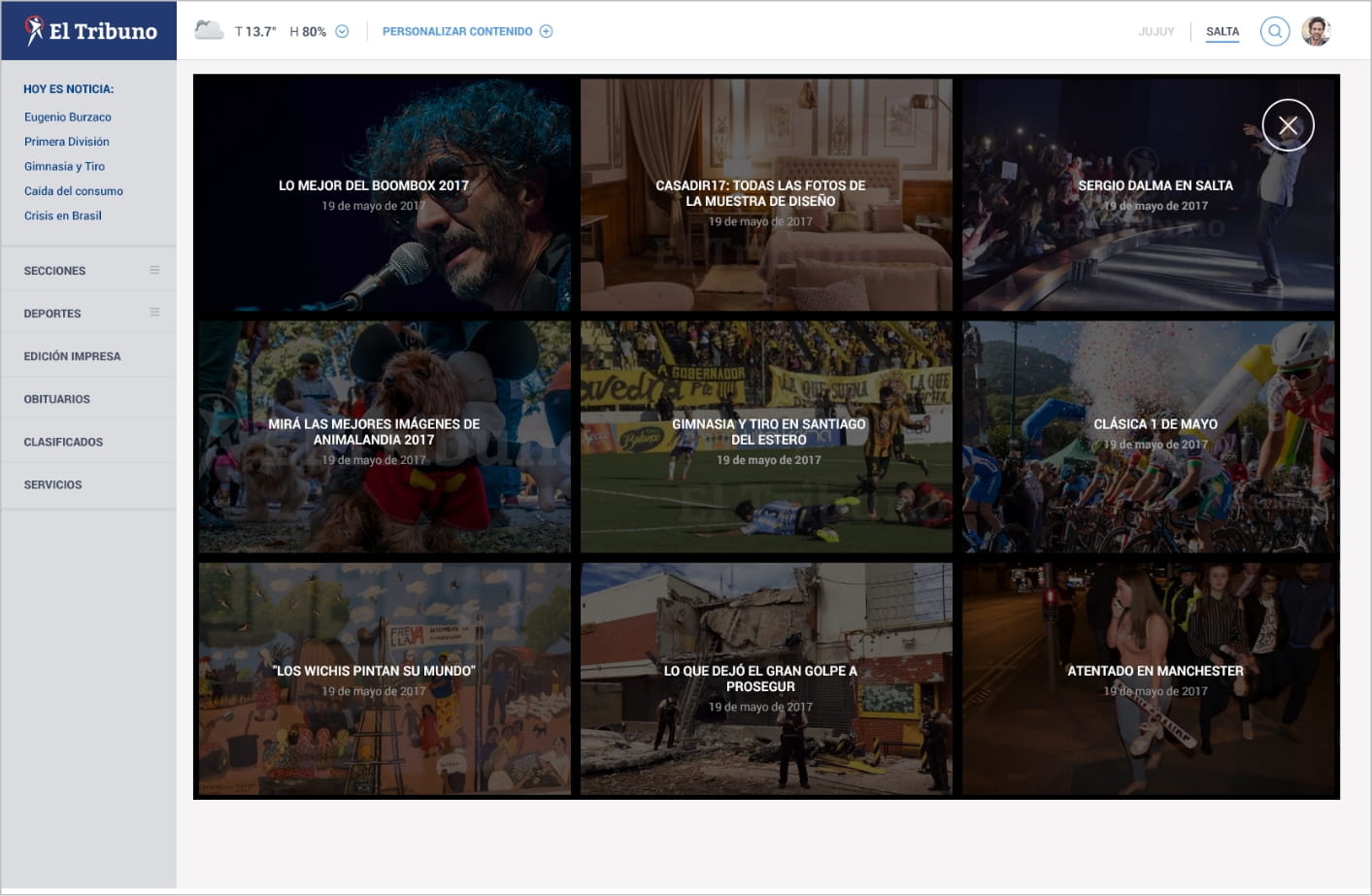Viewport: 1372px width, 896px height.
Task: Open the Eugenio Burzaco news link
Action: (68, 117)
